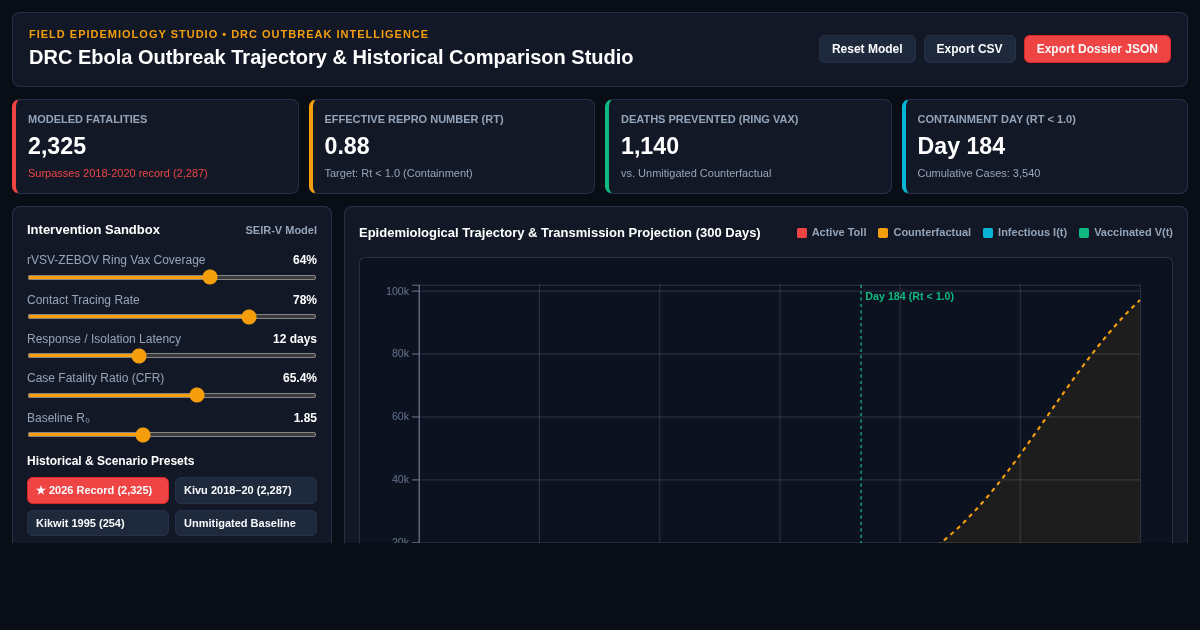Image resolution: width=1200 pixels, height=630 pixels.
Task: Click the chart title Epidemiological Trajectory
Action: click(x=559, y=233)
